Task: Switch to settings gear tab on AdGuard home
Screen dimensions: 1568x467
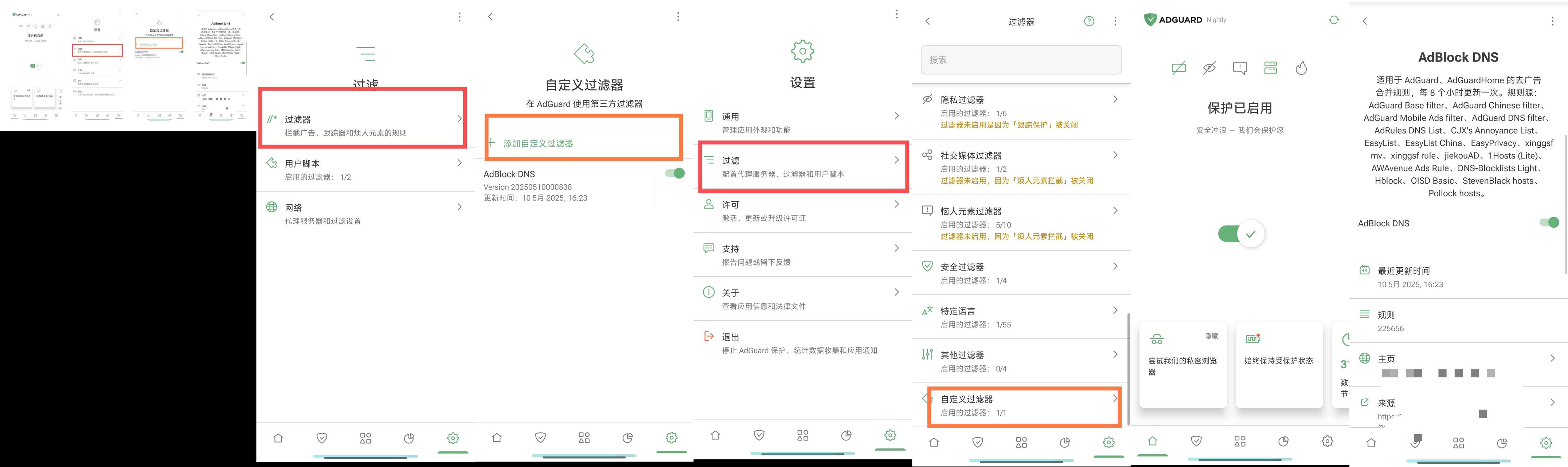Action: (x=1327, y=441)
